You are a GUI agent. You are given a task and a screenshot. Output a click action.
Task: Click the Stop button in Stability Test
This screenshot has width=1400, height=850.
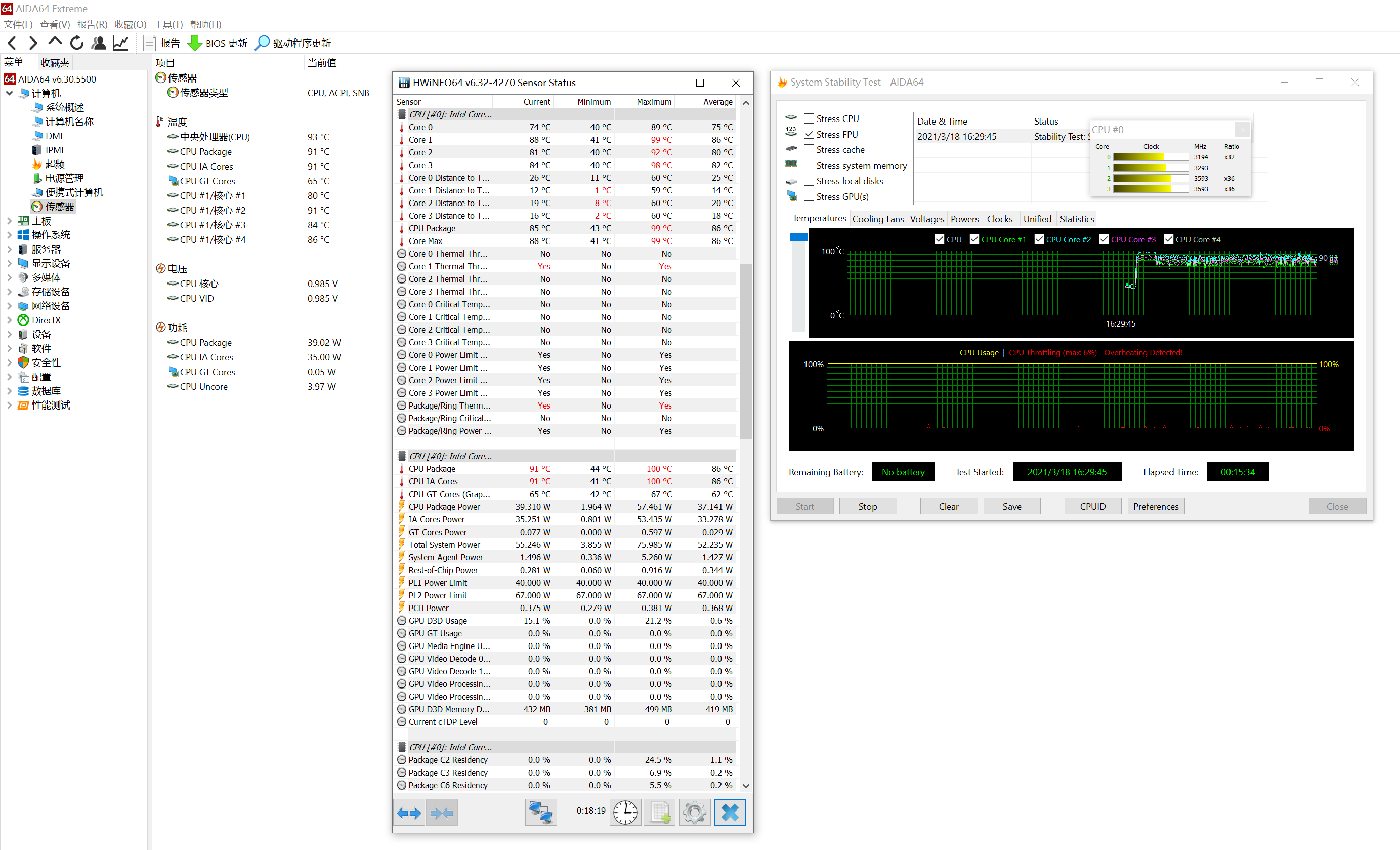(868, 506)
